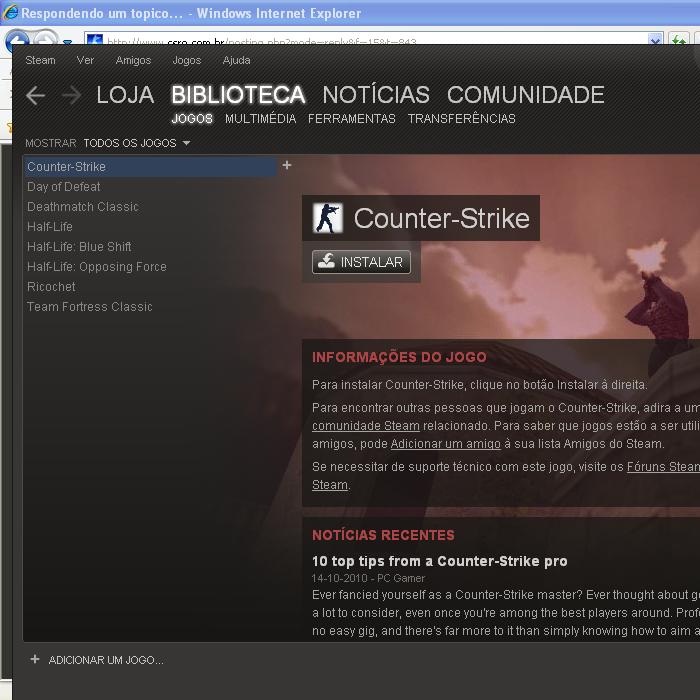Open IE address bar dropdown arrow
Viewport: 700px width, 700px height.
point(655,40)
